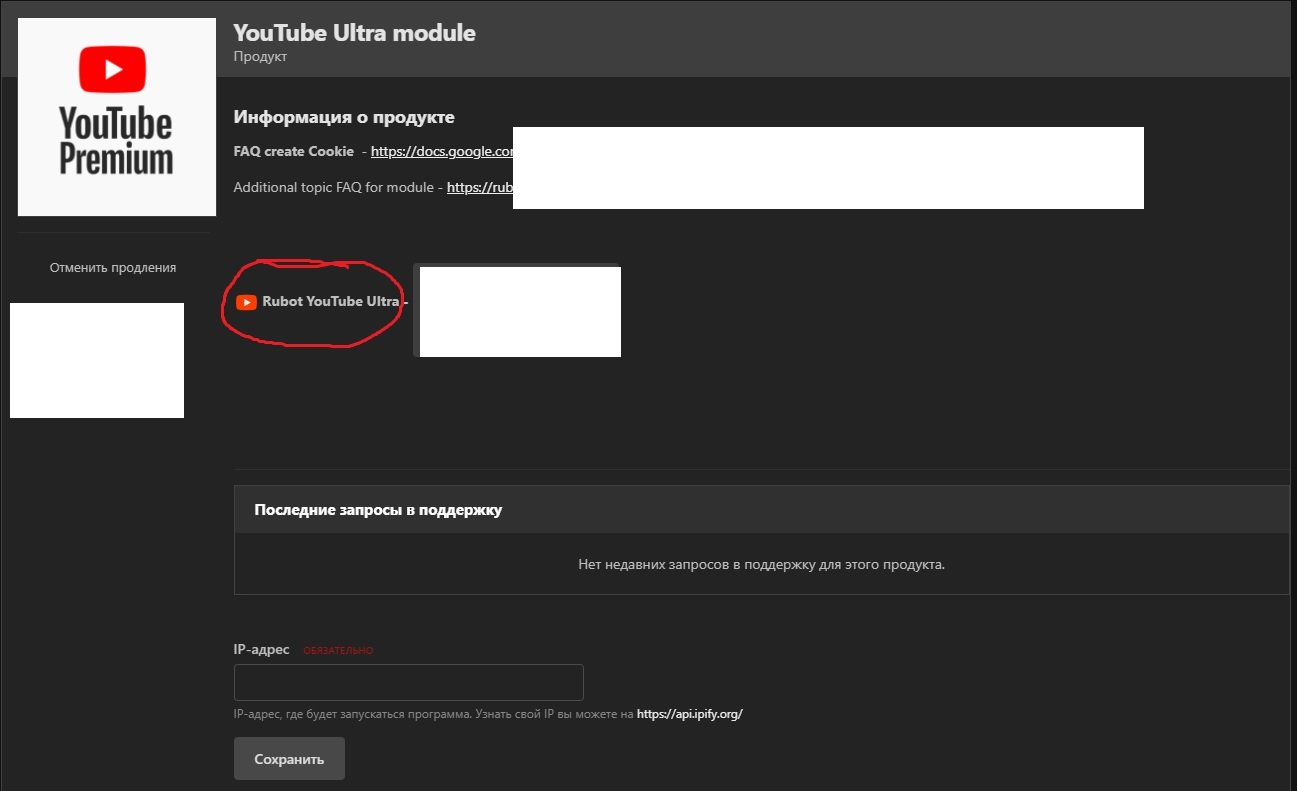The image size is (1297, 791).
Task: Click the red ОБЯЗАТЕЛЬНО required marker
Action: (x=338, y=651)
